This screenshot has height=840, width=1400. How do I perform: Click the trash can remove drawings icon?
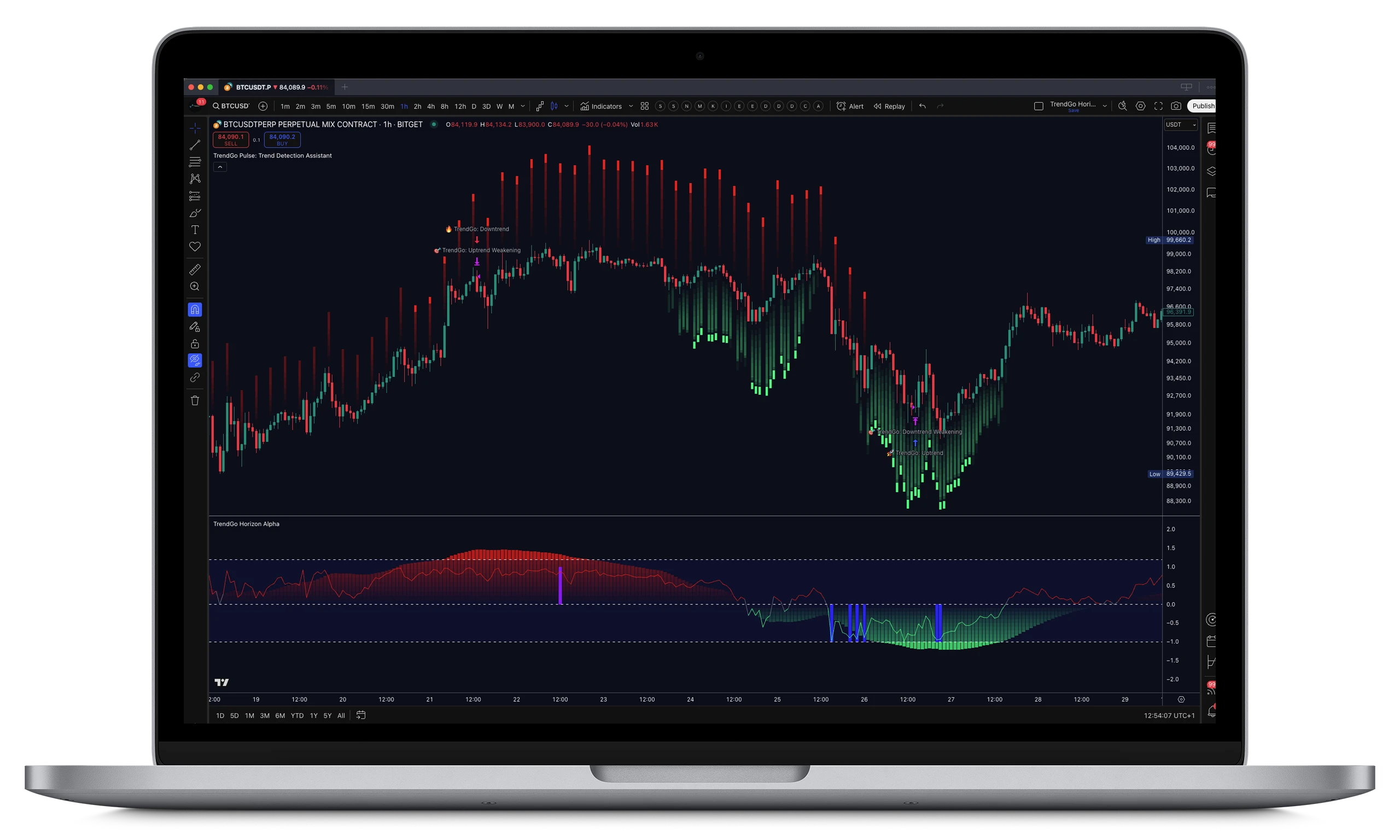(195, 401)
